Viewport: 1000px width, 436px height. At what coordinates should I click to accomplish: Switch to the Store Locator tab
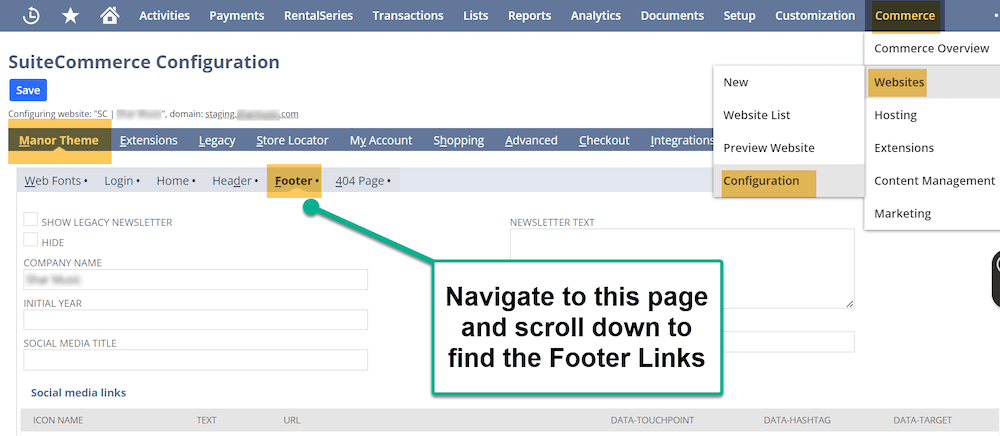click(x=292, y=140)
